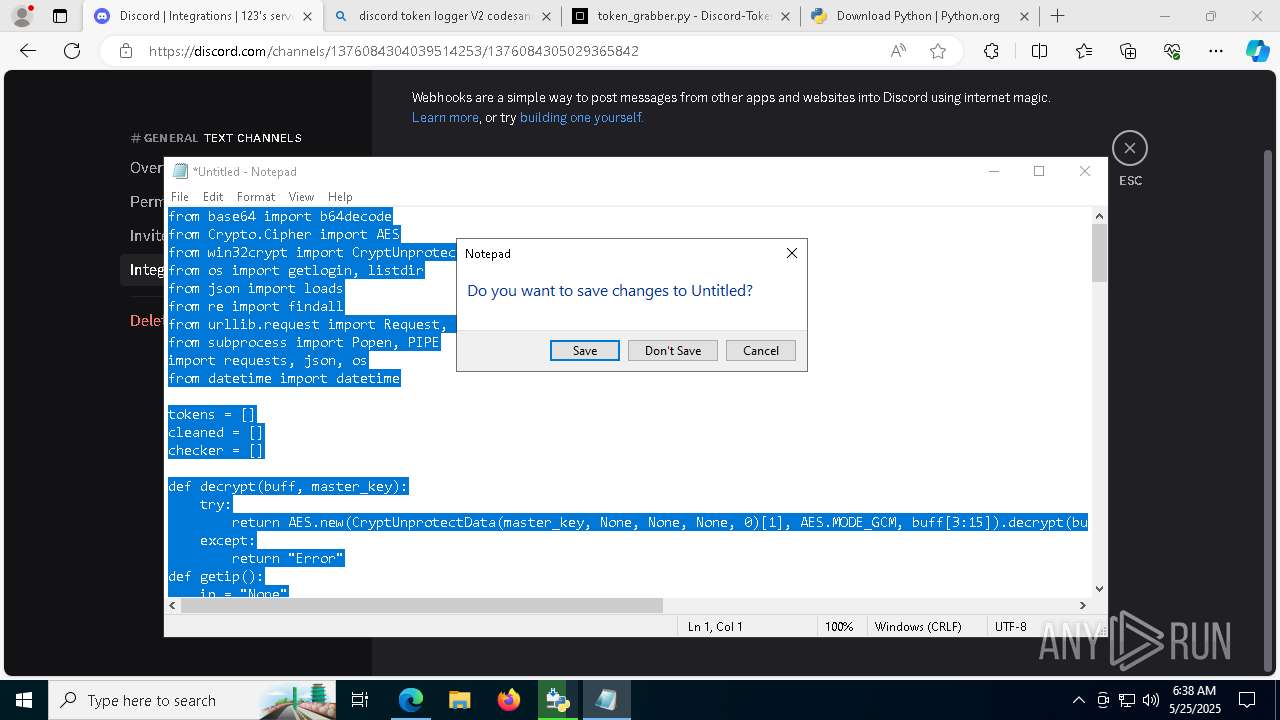Select the Notepad taskbar icon
Viewport: 1280px width, 720px height.
click(x=606, y=700)
